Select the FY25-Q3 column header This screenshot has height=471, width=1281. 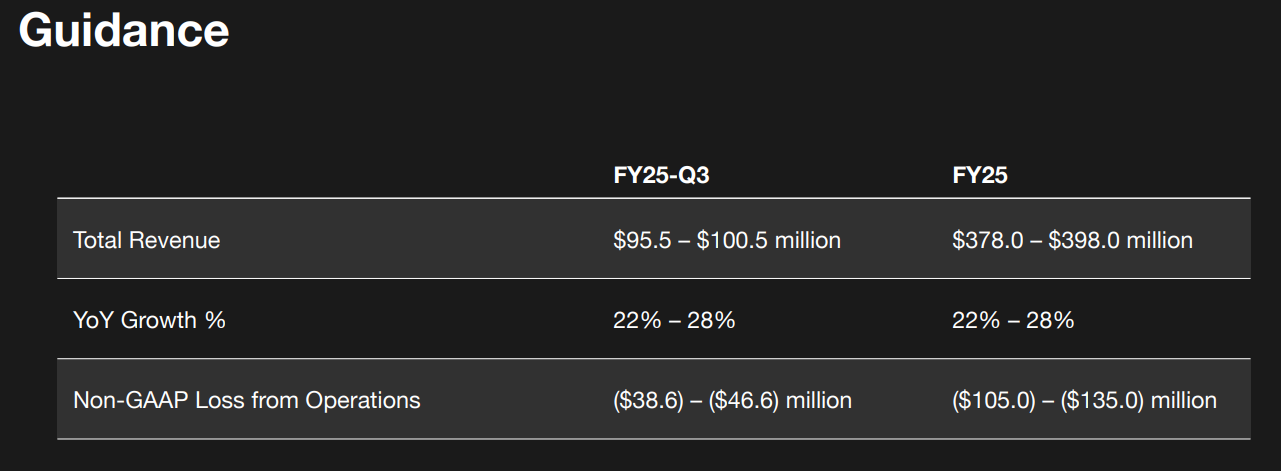pos(661,176)
